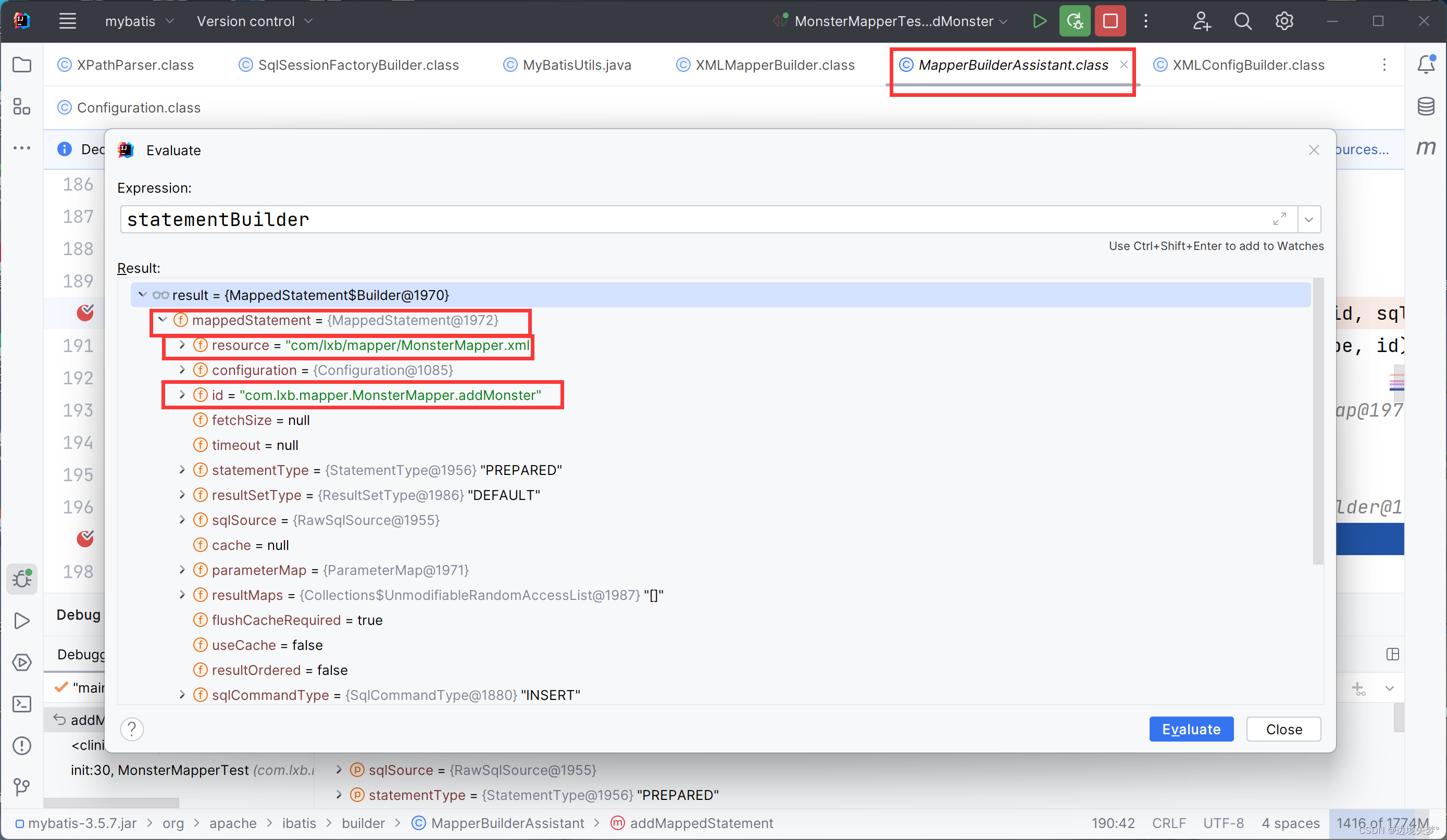1447x840 pixels.
Task: Switch to XMLMapperBuilder.class tab
Action: tap(774, 65)
